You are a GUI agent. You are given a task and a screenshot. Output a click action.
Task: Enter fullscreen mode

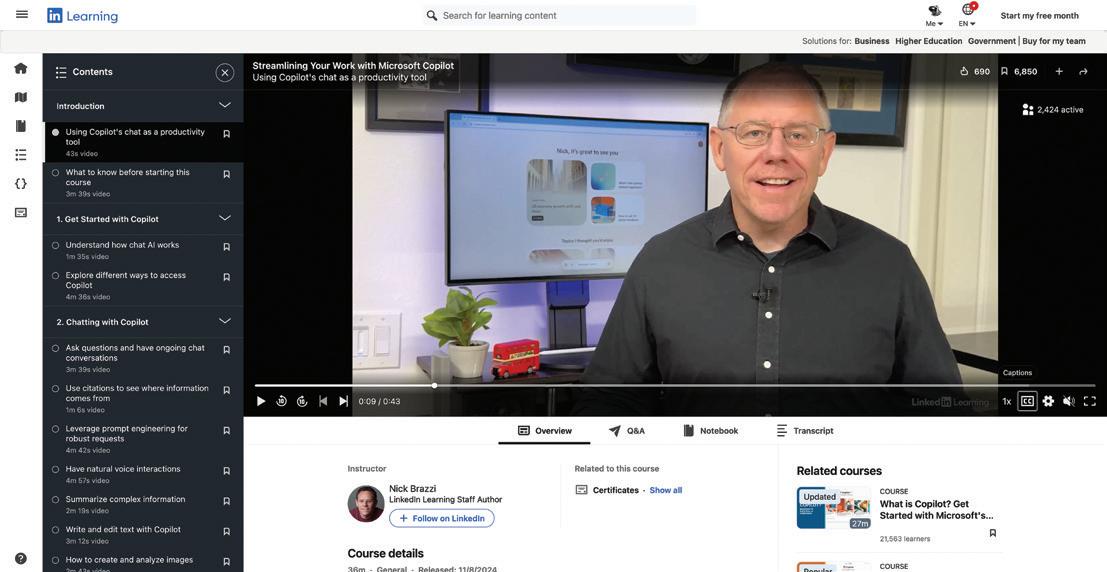pos(1090,401)
